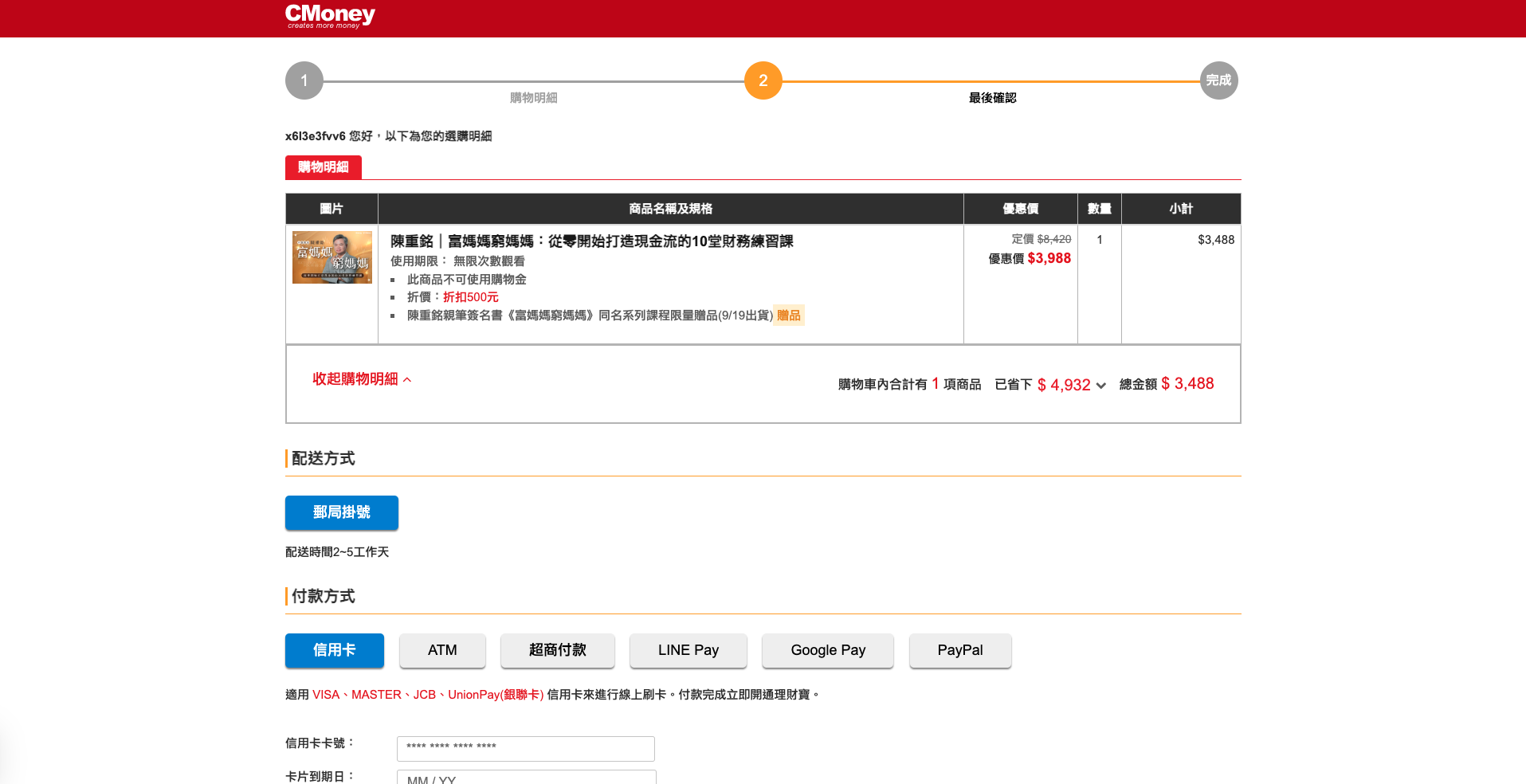The height and width of the screenshot is (784, 1526).
Task: Choose LINE Pay as payment
Action: (688, 650)
